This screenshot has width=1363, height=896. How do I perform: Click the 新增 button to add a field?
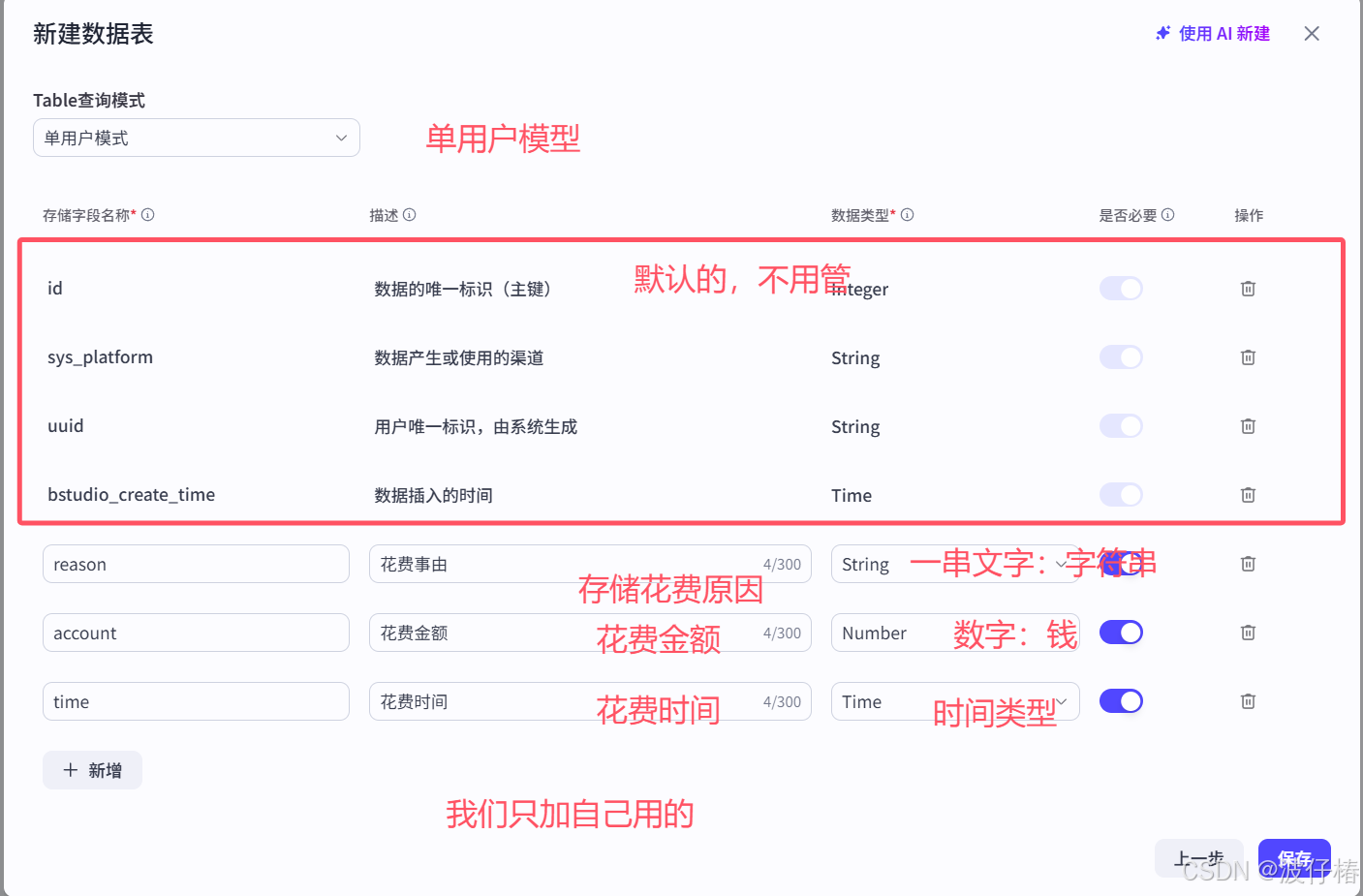[x=92, y=769]
